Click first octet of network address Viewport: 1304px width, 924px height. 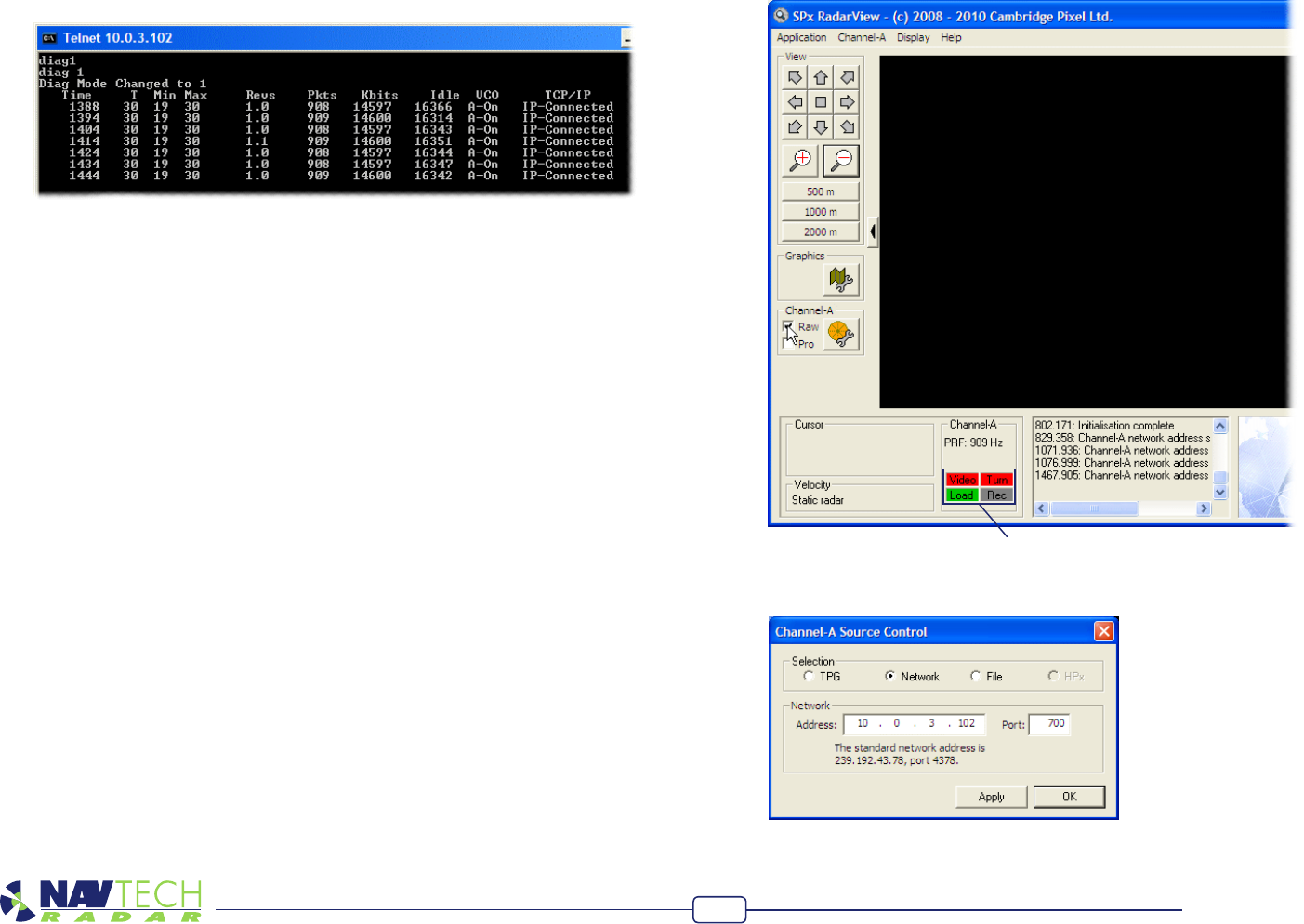(863, 723)
